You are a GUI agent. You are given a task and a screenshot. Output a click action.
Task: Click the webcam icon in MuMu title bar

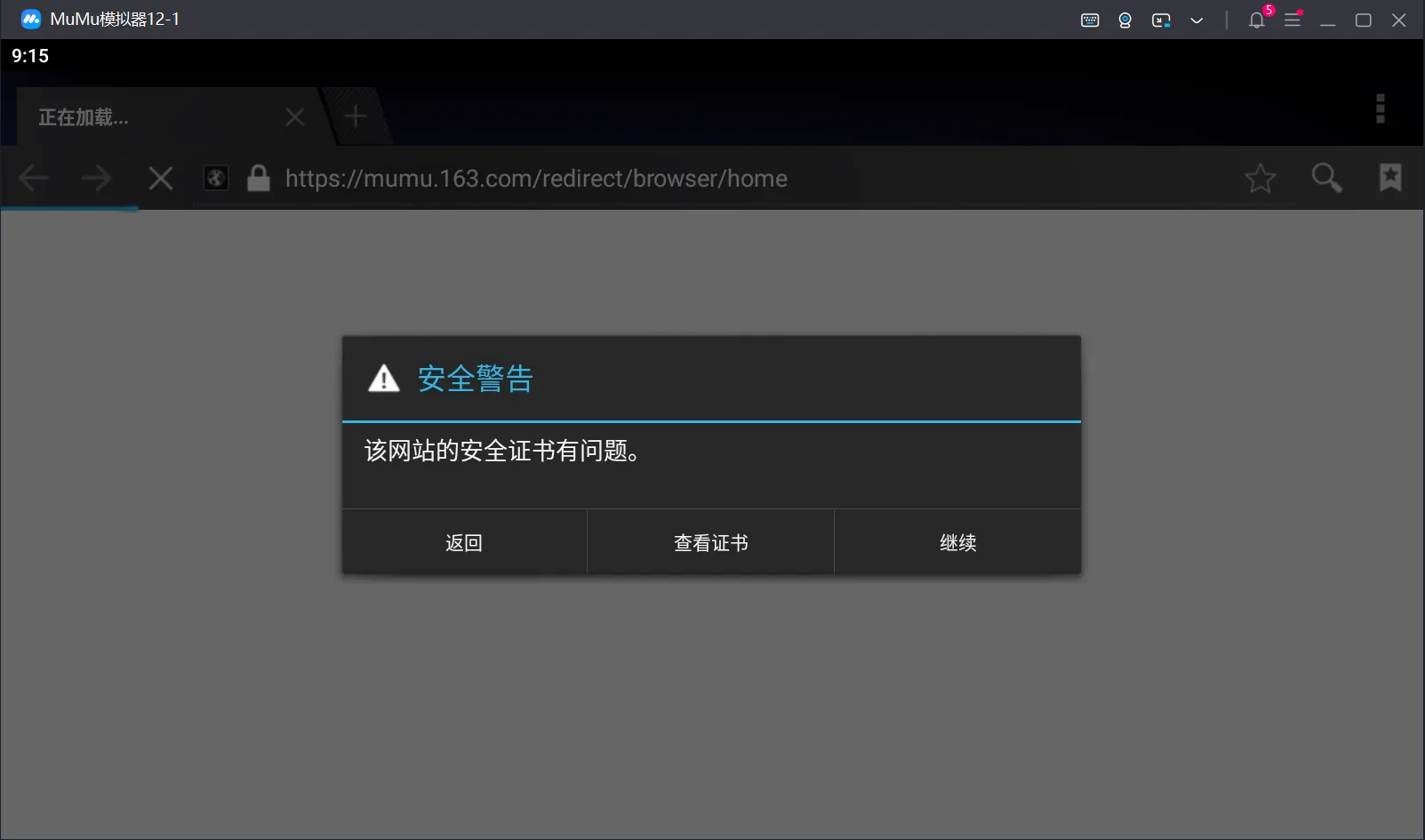tap(1125, 20)
